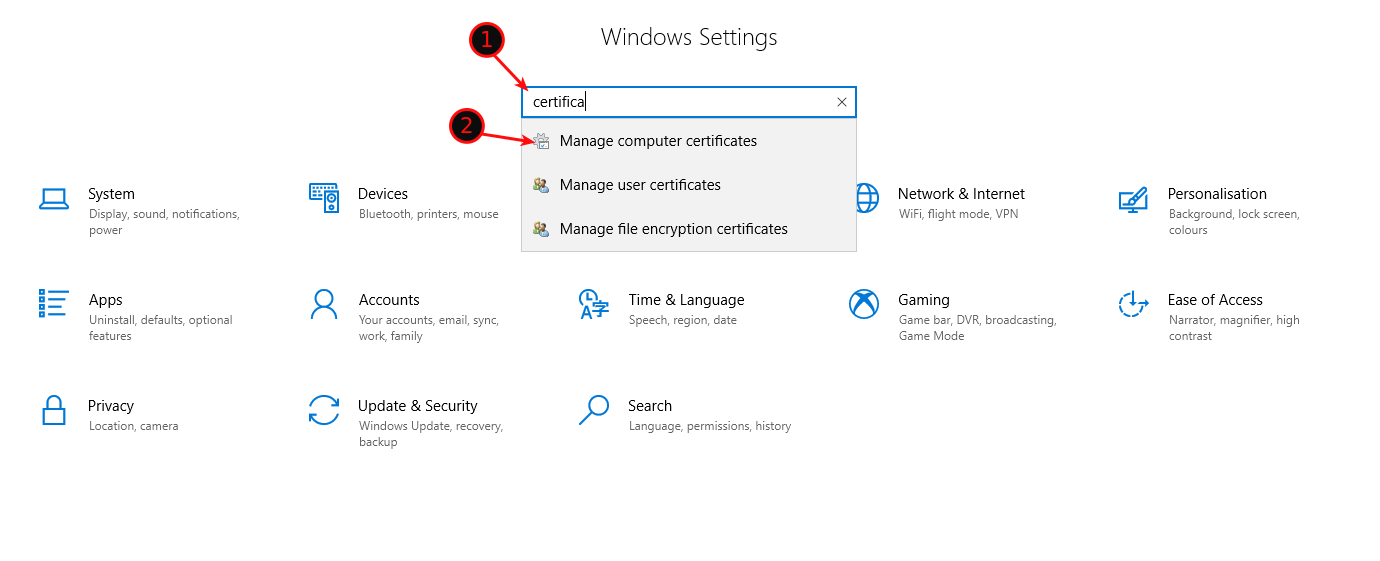This screenshot has width=1380, height=561.
Task: Click the Personalisation paintbrush icon
Action: [1132, 199]
